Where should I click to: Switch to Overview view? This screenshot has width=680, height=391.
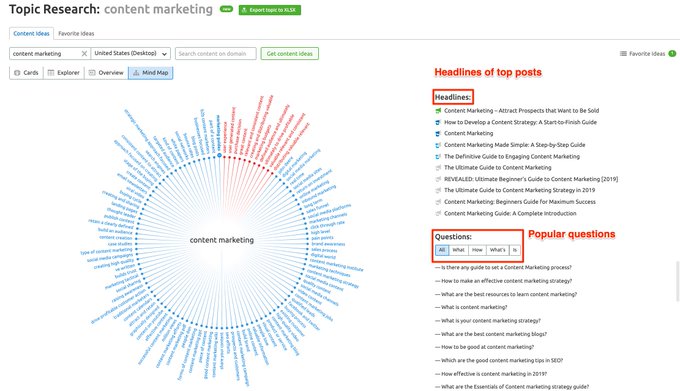point(106,73)
